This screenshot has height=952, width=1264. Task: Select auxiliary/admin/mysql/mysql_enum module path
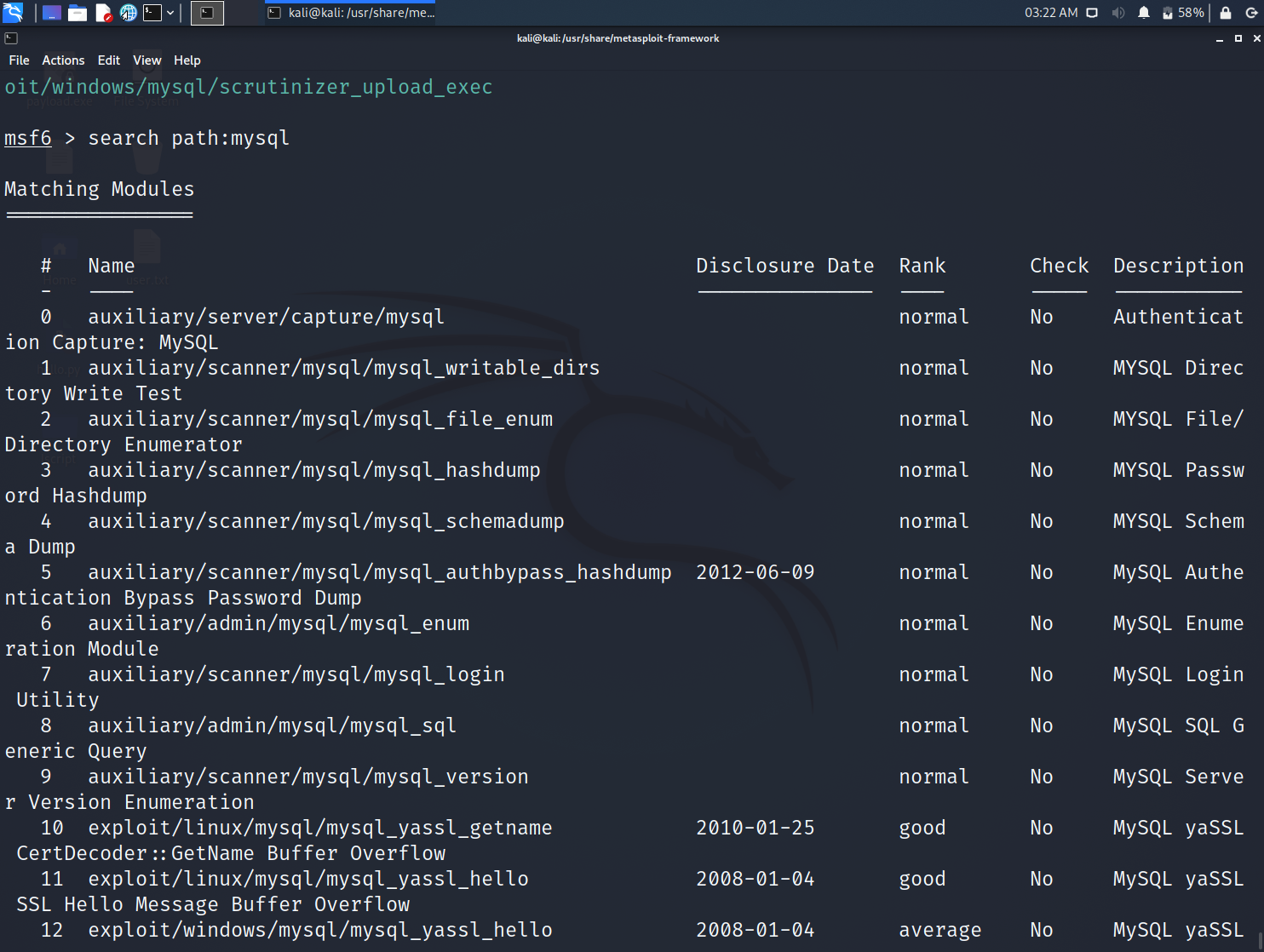coord(279,623)
